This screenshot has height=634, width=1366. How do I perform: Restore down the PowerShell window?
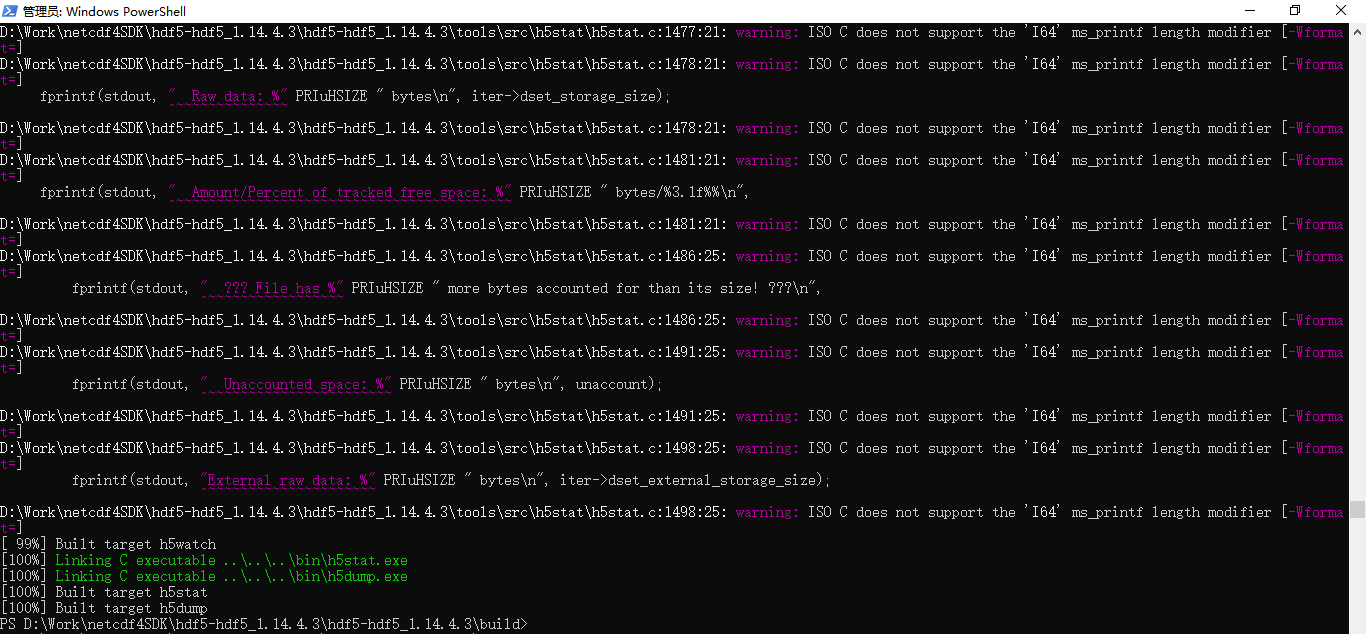[1295, 11]
